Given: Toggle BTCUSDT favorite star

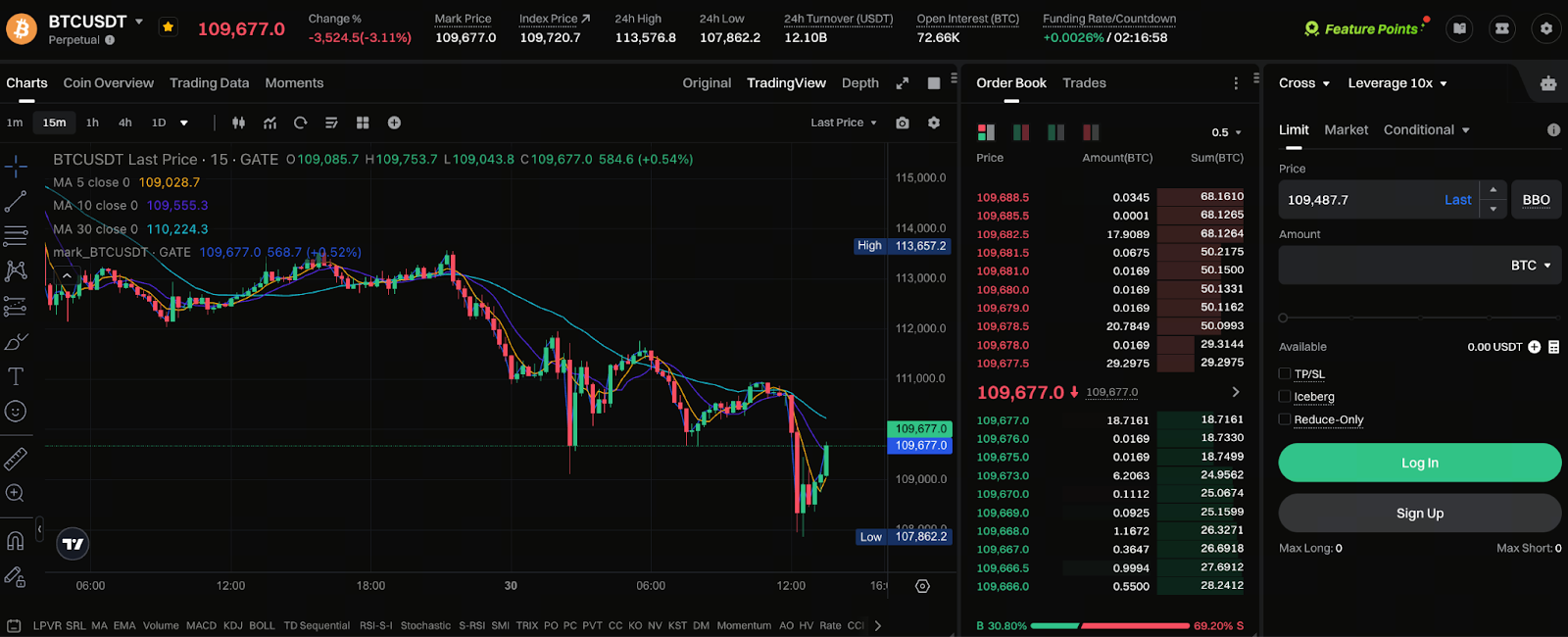Looking at the screenshot, I should coord(169,27).
